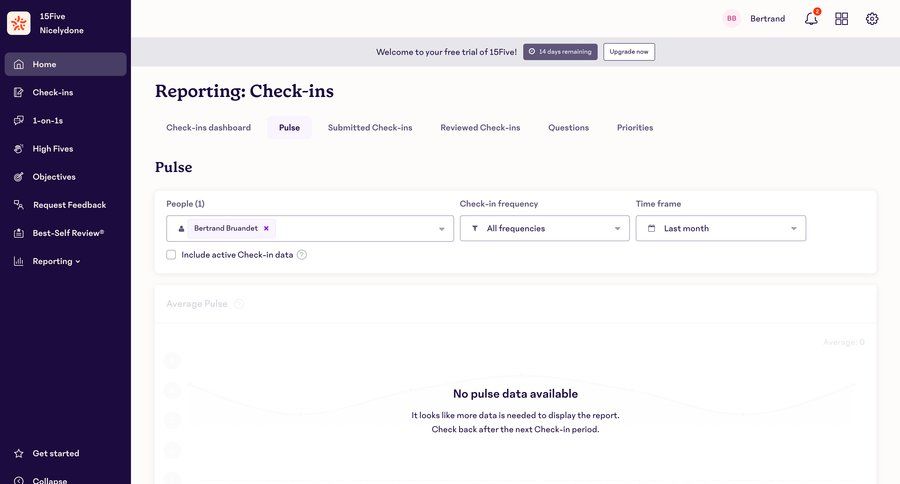The height and width of the screenshot is (484, 900).
Task: Open notifications bell icon
Action: click(x=811, y=19)
